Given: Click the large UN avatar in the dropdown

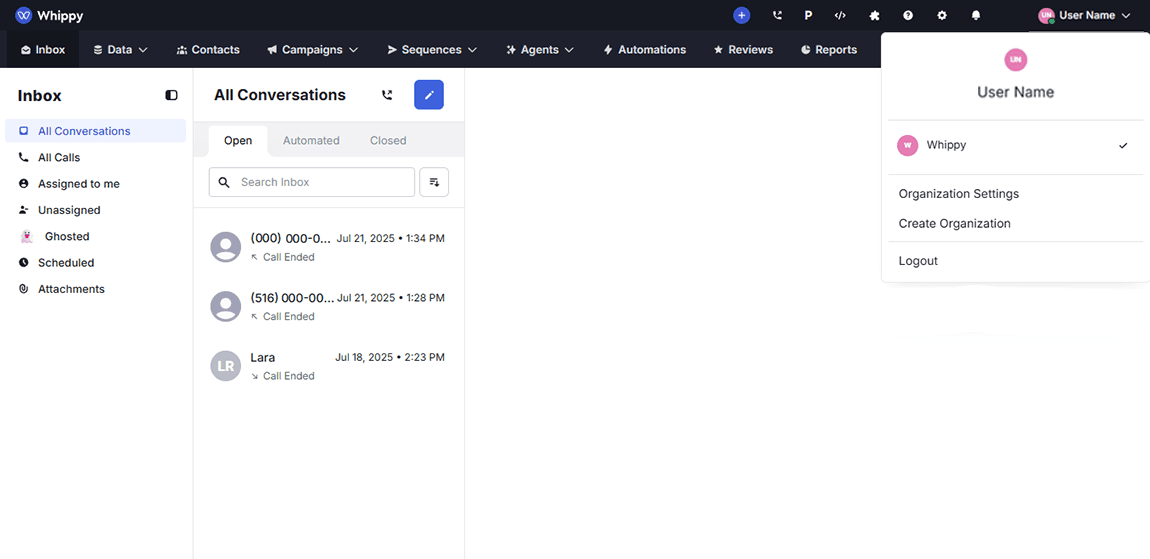Looking at the screenshot, I should pyautogui.click(x=1016, y=59).
